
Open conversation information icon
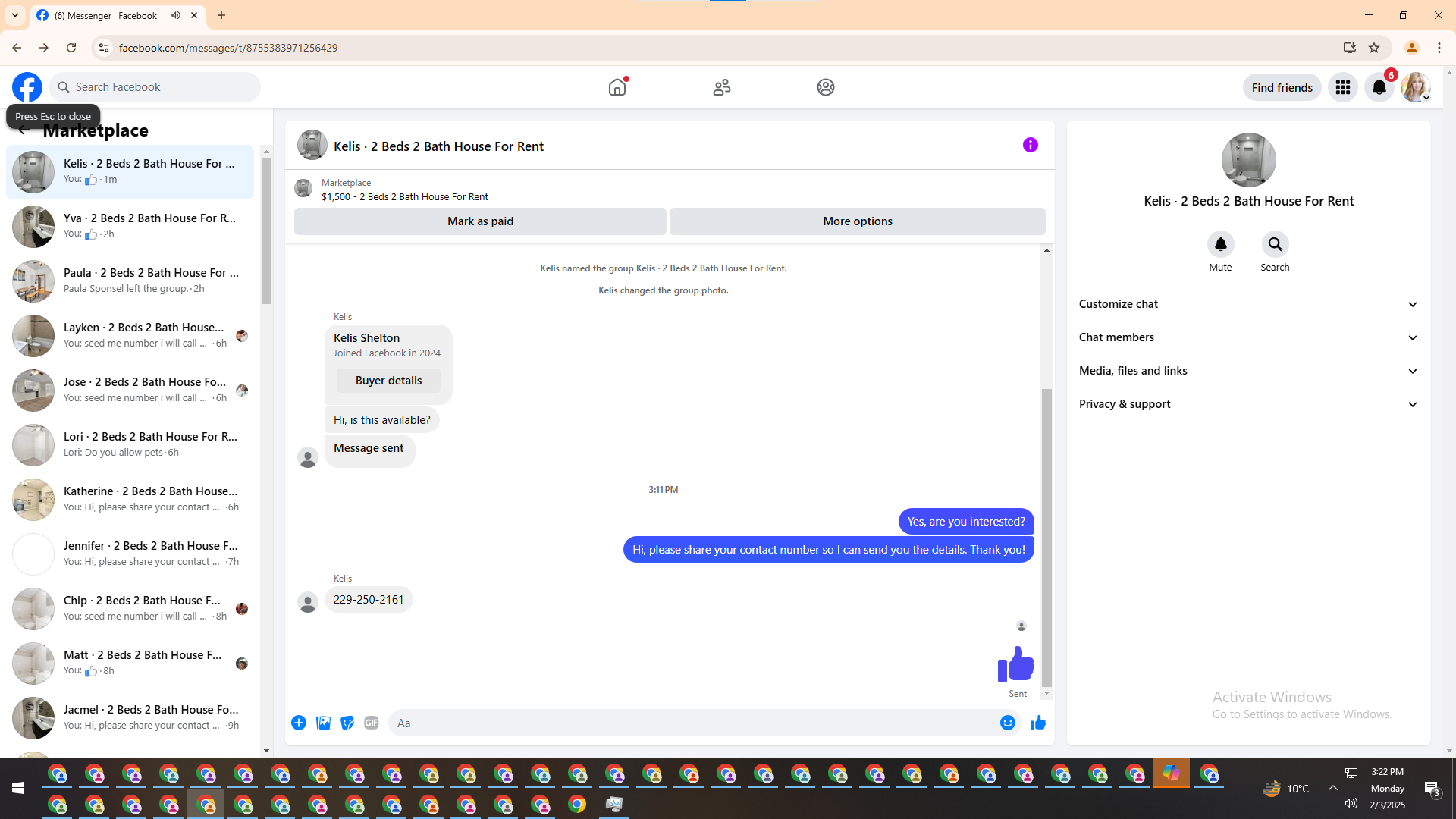coord(1030,145)
